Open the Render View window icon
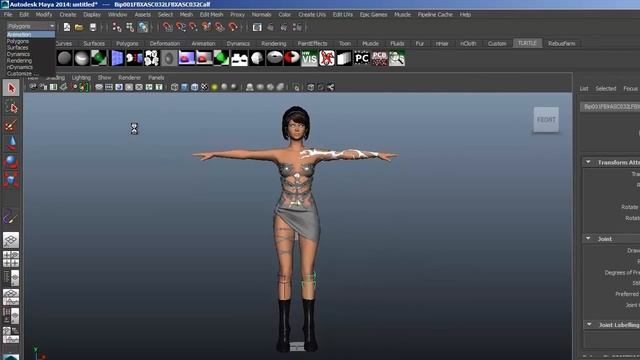640x360 pixels. pos(257,27)
